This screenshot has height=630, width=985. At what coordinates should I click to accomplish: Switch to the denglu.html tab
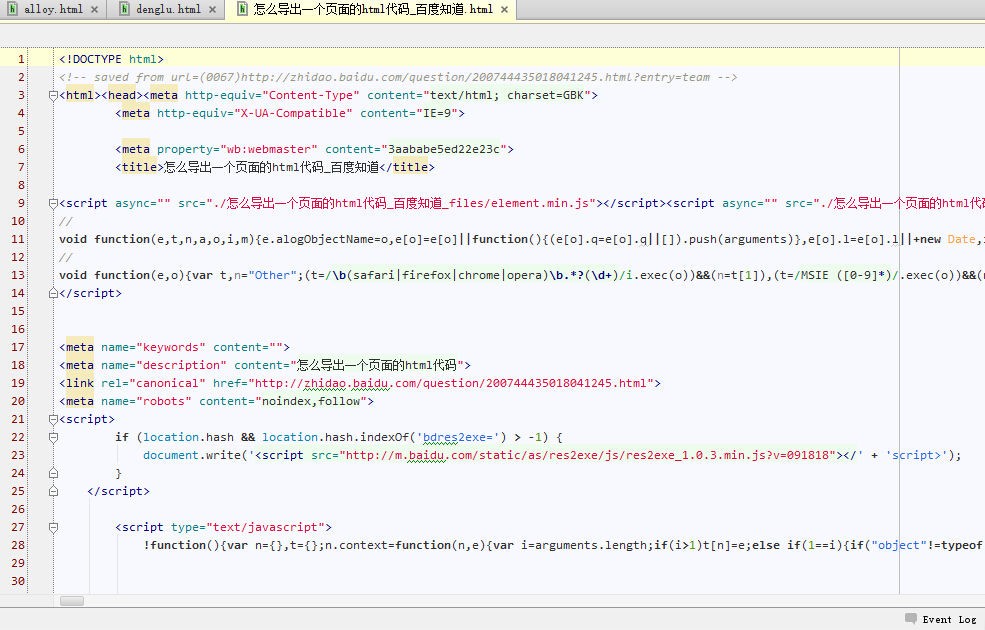click(x=168, y=9)
